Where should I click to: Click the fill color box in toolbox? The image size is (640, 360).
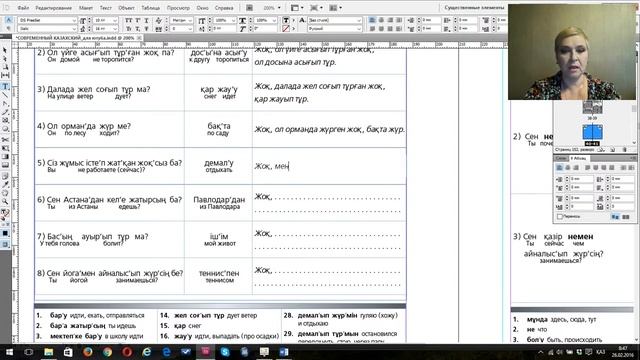(4, 211)
